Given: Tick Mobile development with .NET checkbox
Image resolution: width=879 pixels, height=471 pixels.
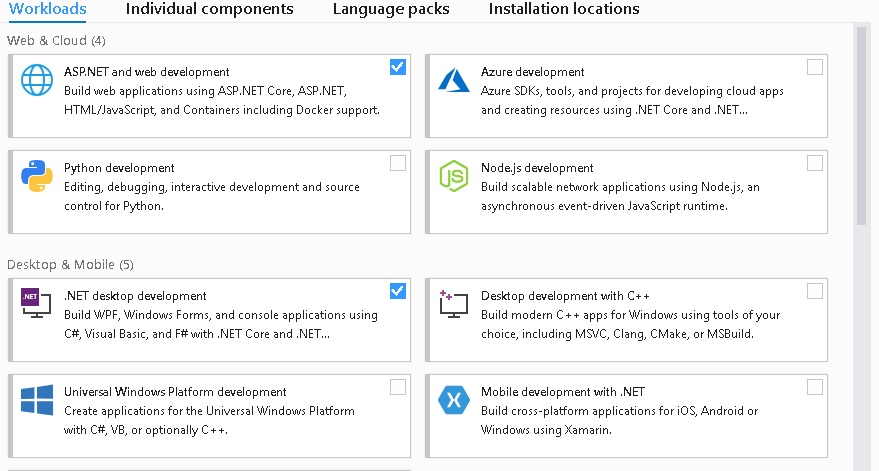Looking at the screenshot, I should coord(815,387).
